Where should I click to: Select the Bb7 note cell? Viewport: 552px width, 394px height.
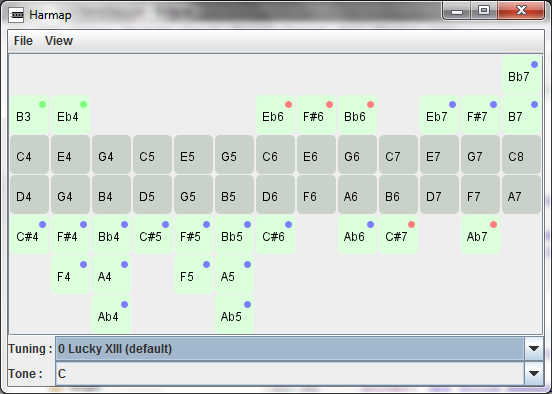(x=521, y=75)
